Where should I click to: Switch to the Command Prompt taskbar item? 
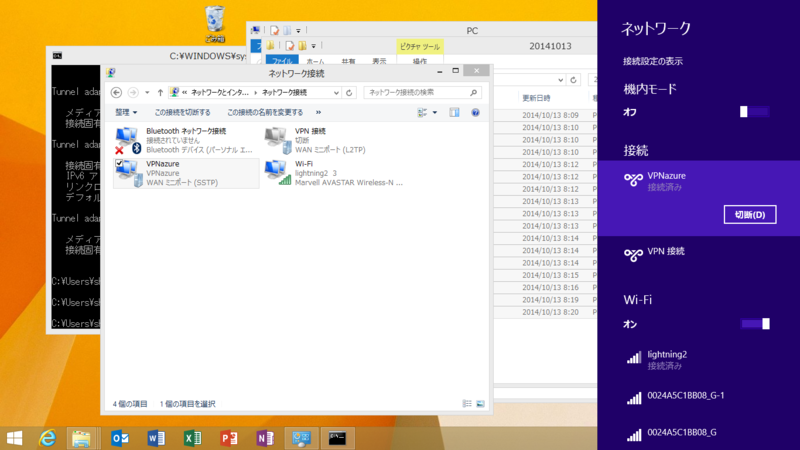337,438
